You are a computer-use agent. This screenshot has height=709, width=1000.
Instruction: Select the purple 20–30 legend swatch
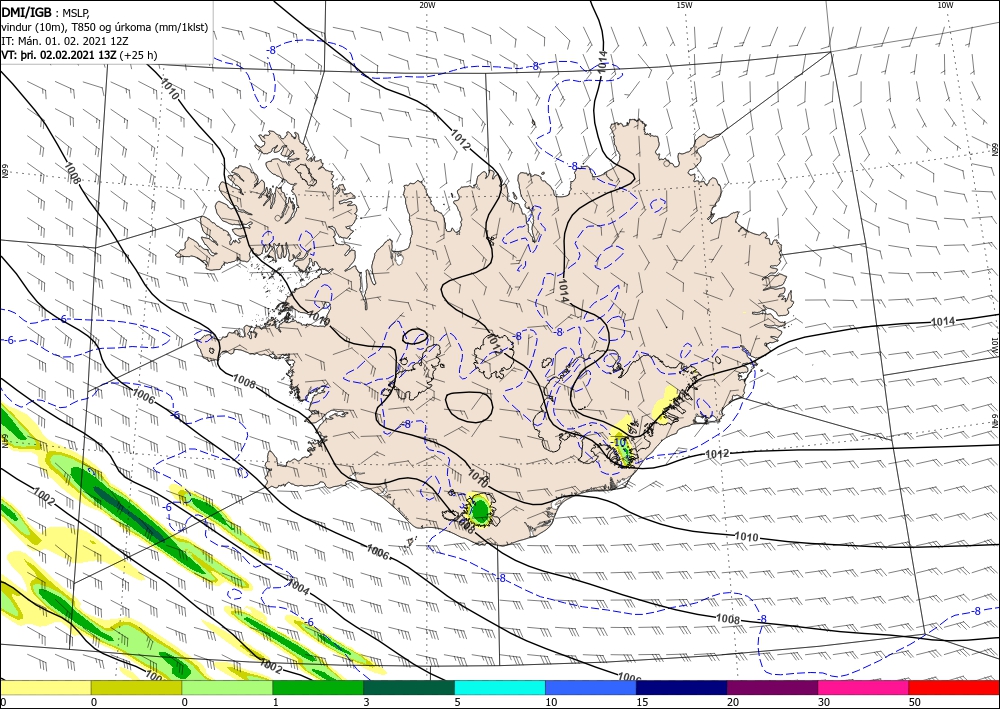pos(772,688)
